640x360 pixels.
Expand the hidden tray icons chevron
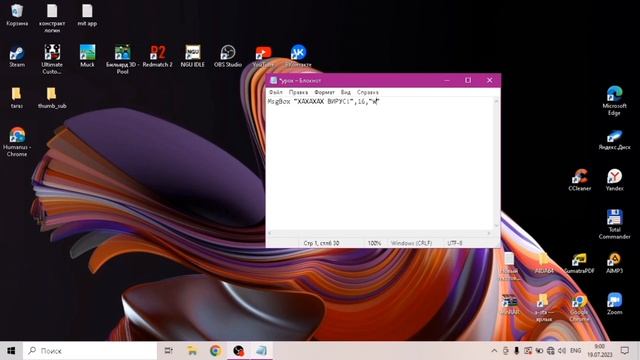click(x=494, y=351)
